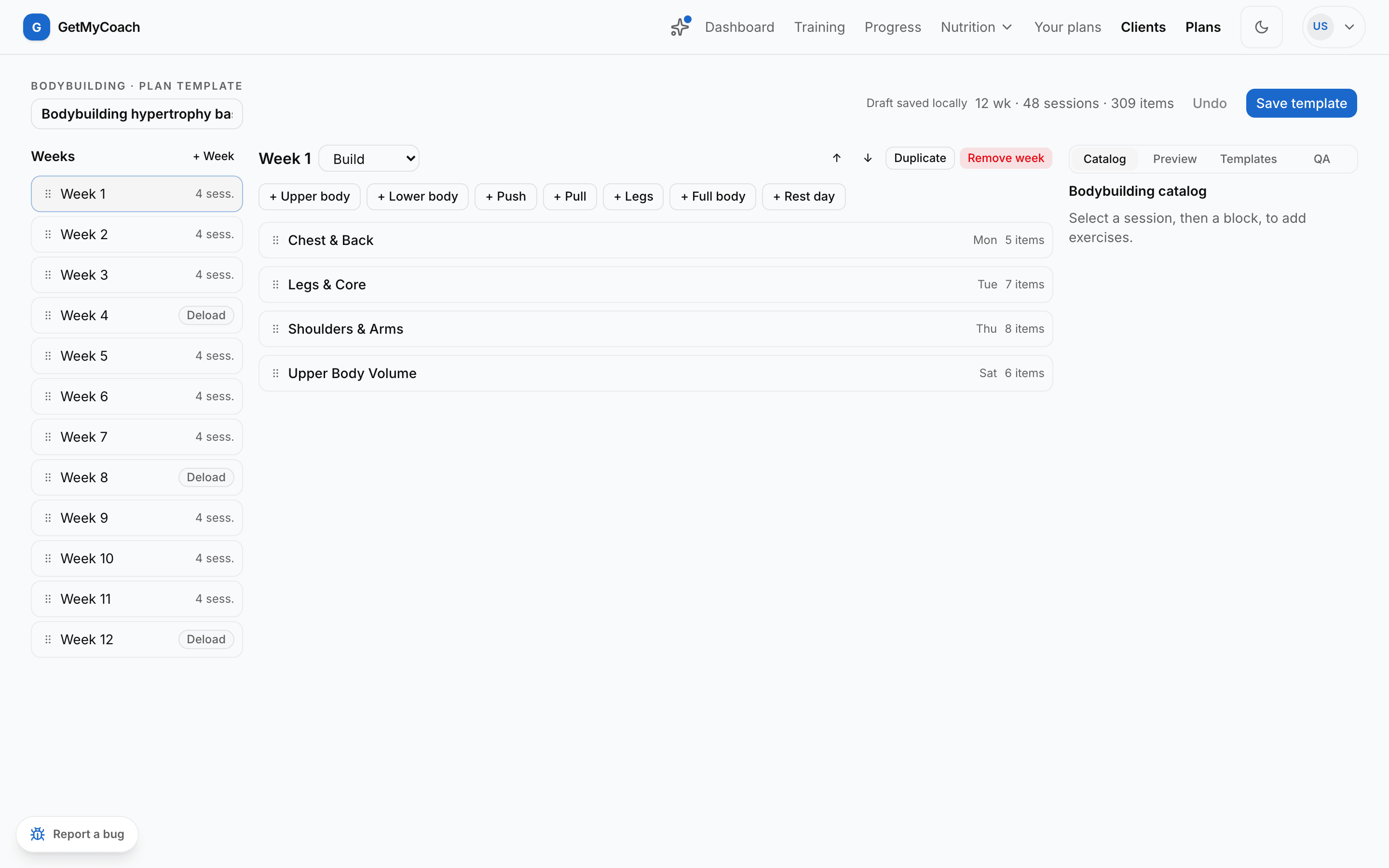Click the plan template name field

coord(136,114)
